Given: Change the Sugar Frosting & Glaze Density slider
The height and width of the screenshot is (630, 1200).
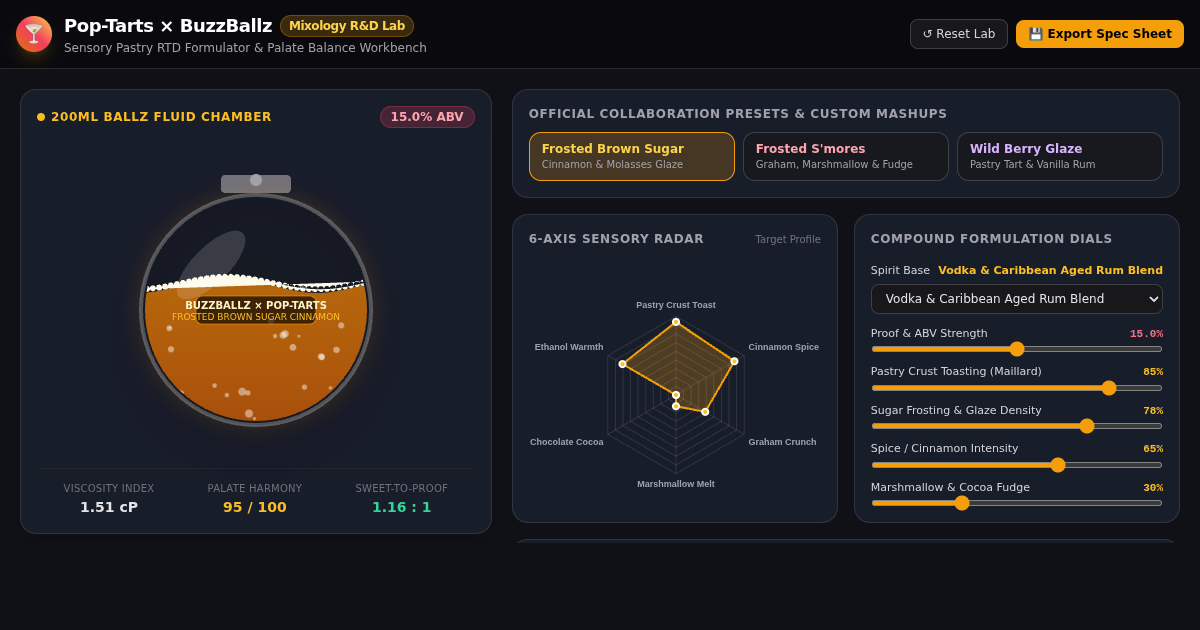Looking at the screenshot, I should tap(1017, 426).
